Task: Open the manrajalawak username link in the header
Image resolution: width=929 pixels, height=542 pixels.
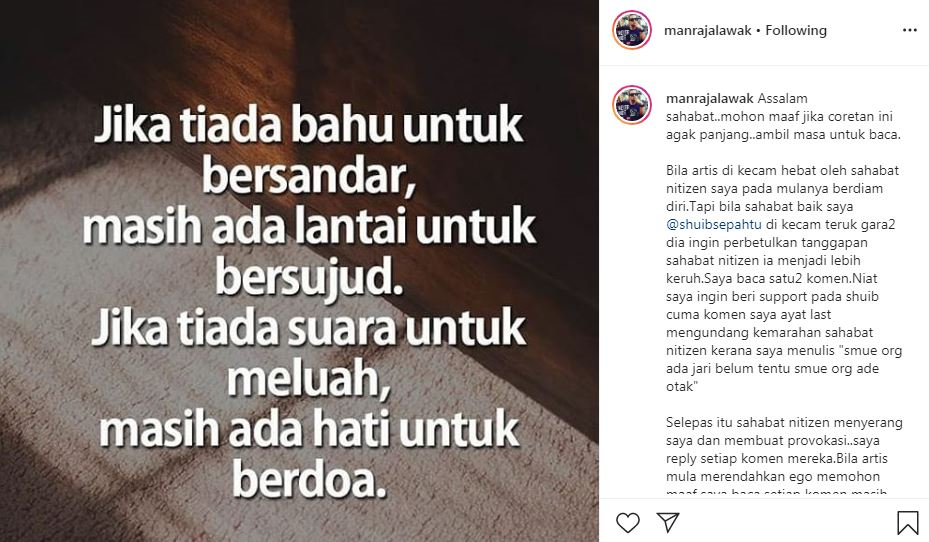Action: (x=707, y=31)
